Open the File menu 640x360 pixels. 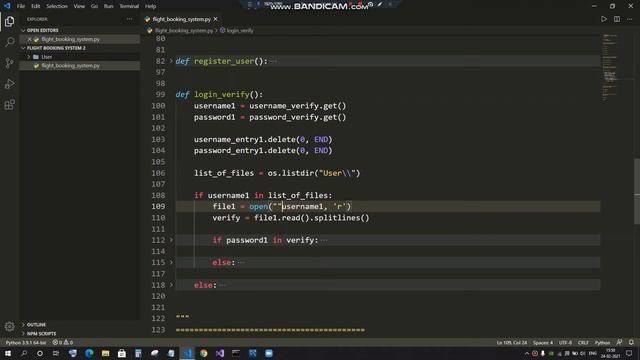[21, 6]
